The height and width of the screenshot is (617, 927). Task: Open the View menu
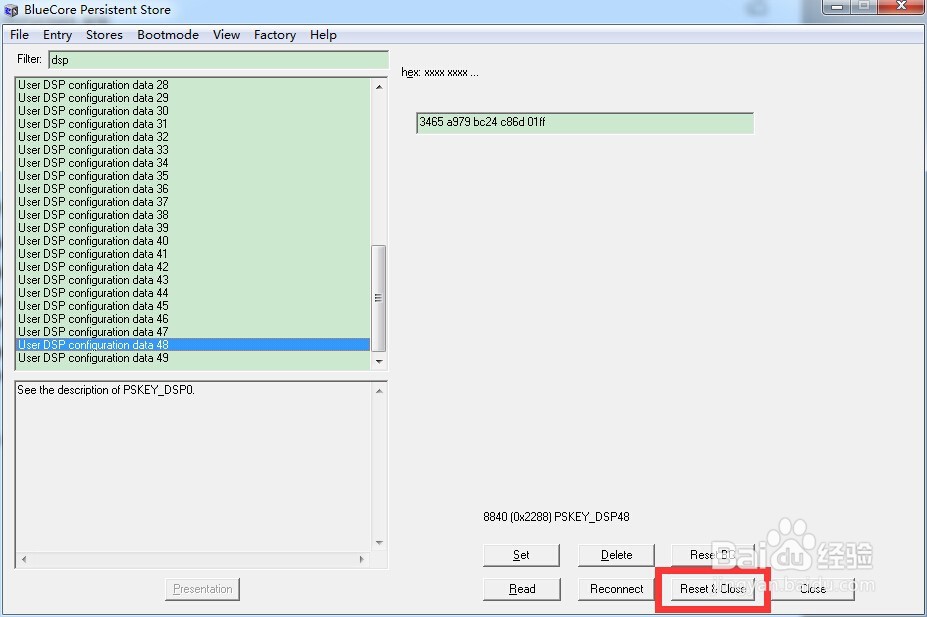226,35
